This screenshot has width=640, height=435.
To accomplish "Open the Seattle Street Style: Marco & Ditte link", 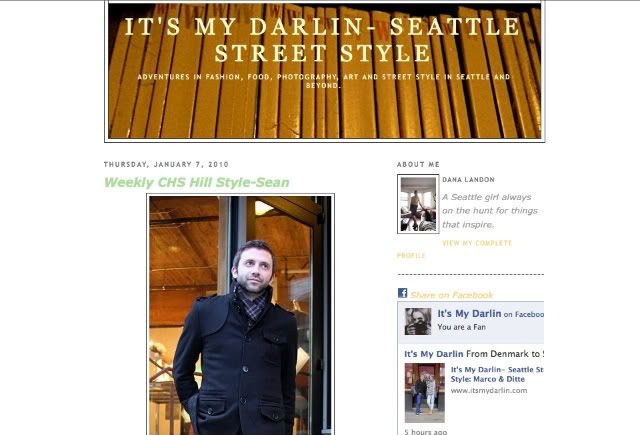I will pos(497,374).
